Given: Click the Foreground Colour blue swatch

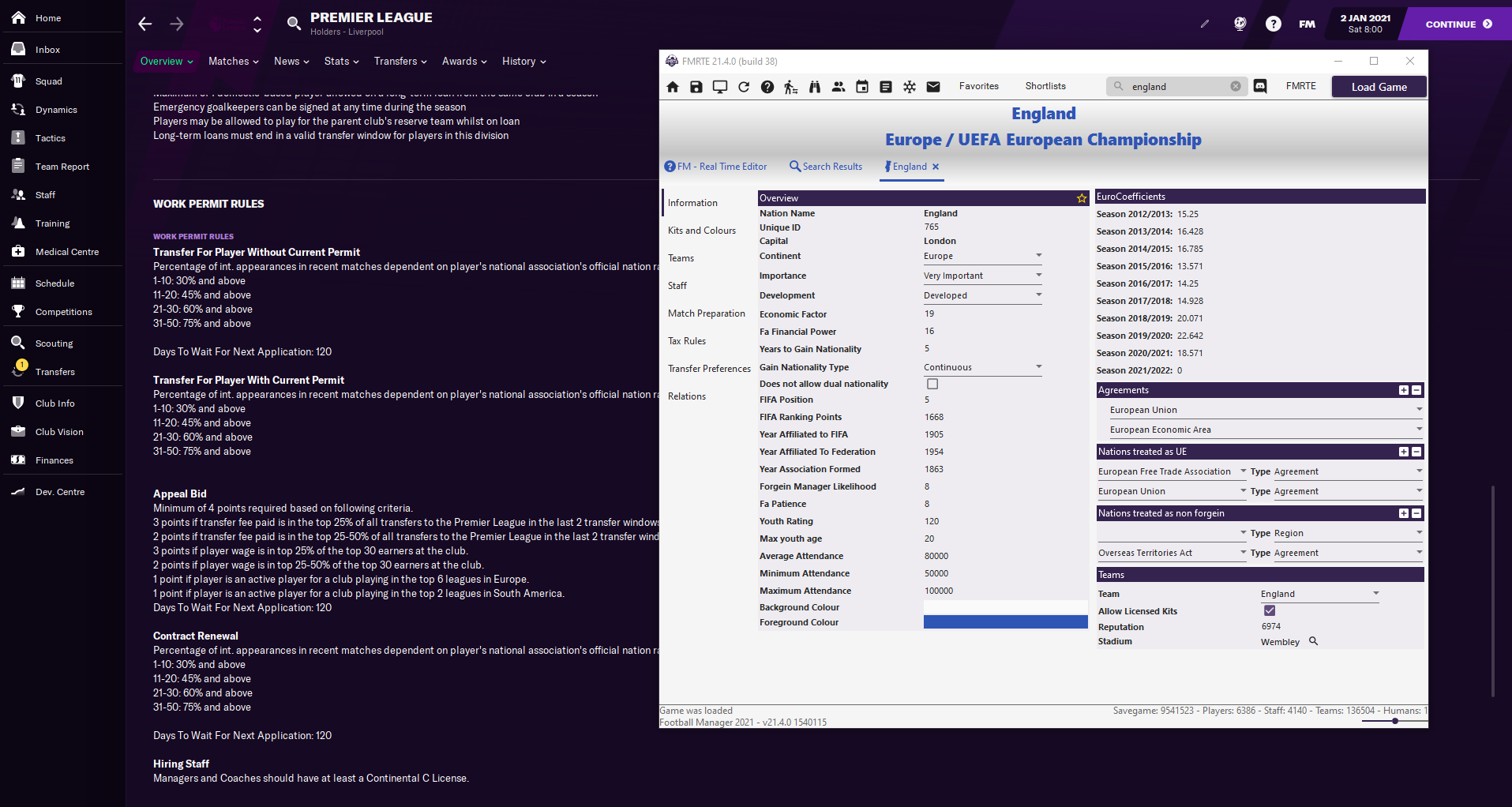Looking at the screenshot, I should click(x=1006, y=622).
